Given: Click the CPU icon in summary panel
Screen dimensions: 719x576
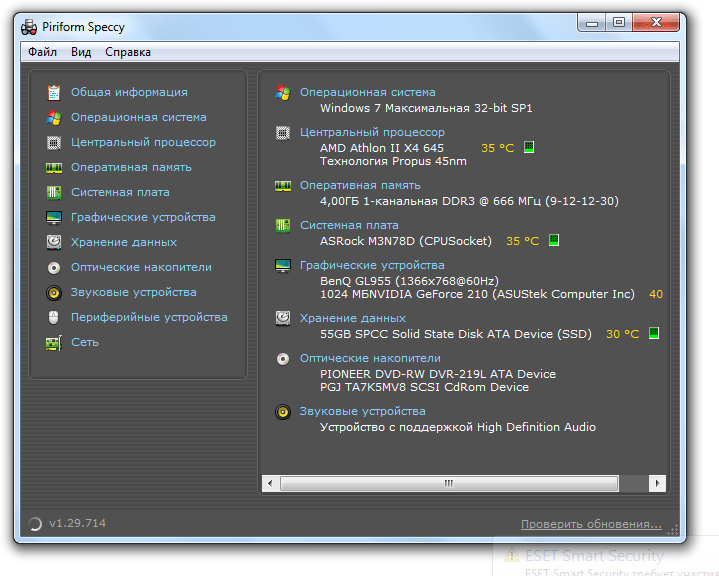Looking at the screenshot, I should [x=282, y=133].
